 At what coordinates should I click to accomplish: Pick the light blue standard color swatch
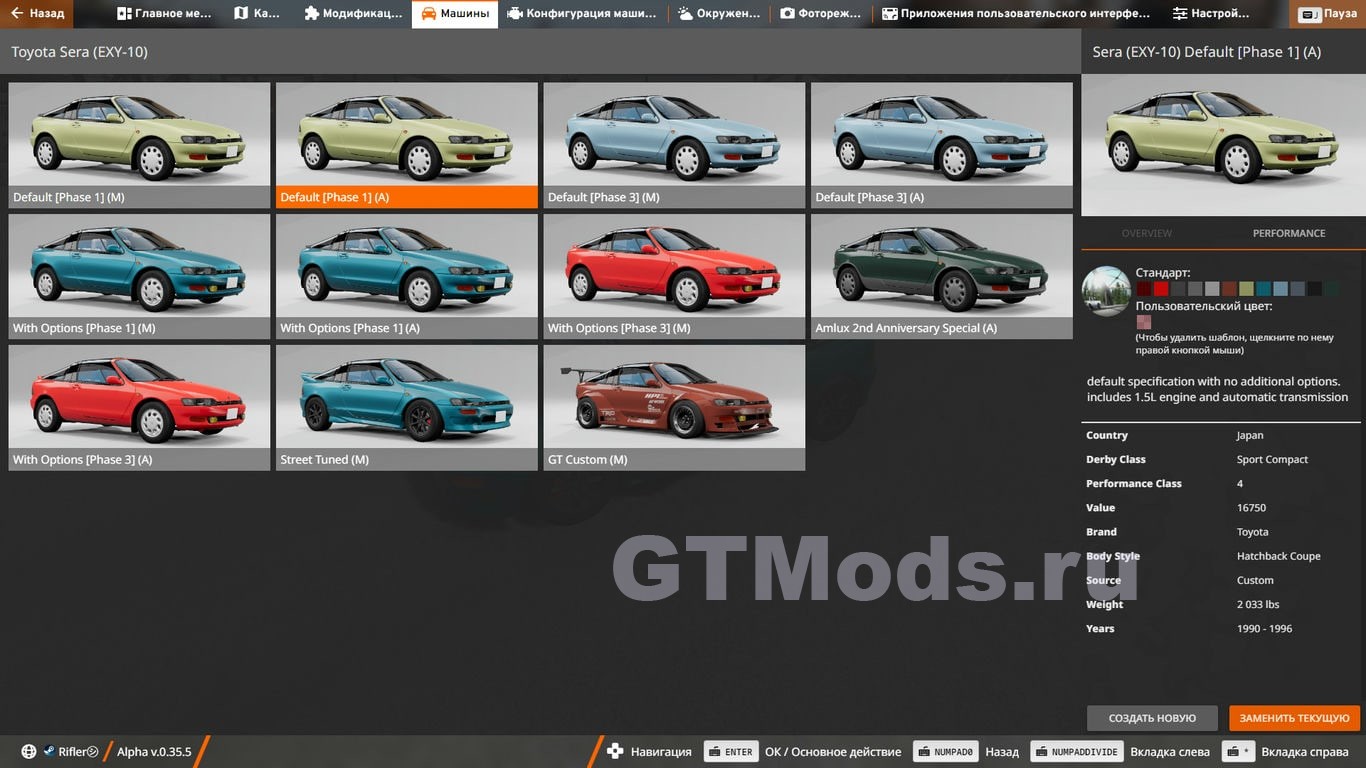pyautogui.click(x=1281, y=289)
